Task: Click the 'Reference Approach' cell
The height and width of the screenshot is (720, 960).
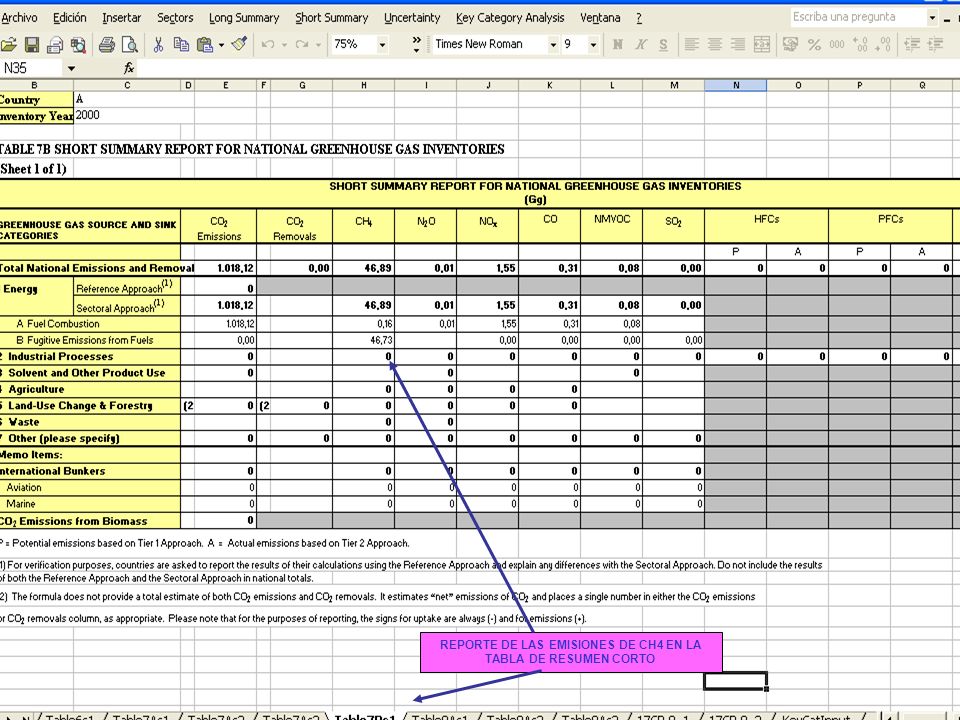Action: 127,287
